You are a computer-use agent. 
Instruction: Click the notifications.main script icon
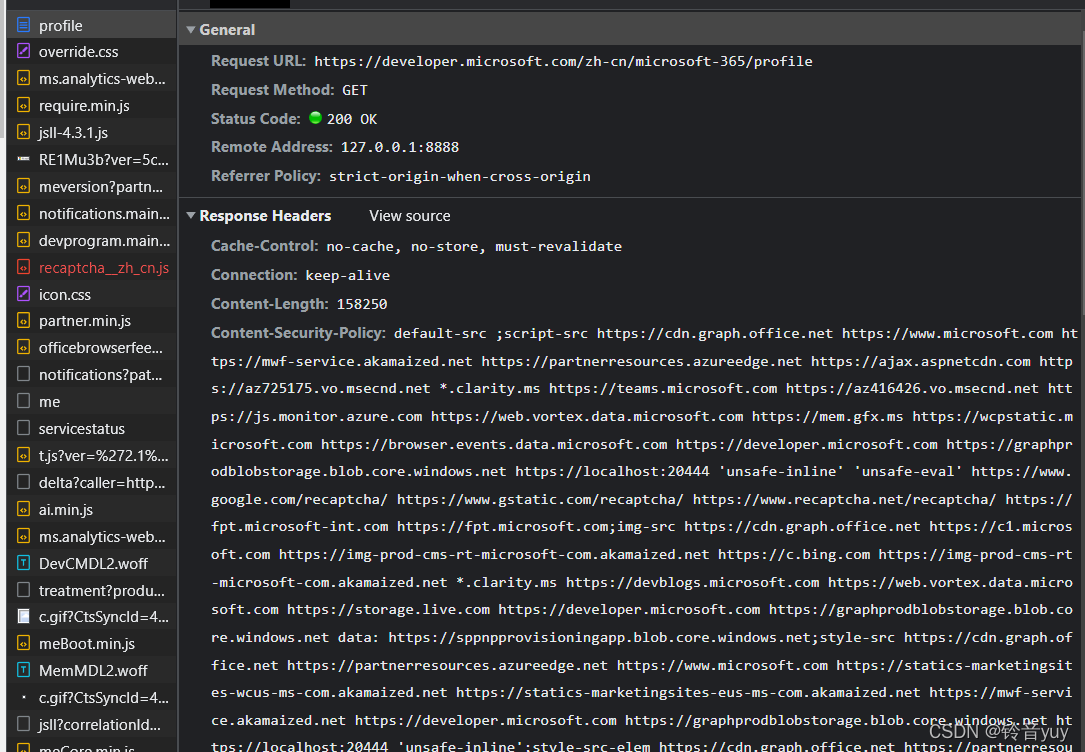pyautogui.click(x=24, y=213)
